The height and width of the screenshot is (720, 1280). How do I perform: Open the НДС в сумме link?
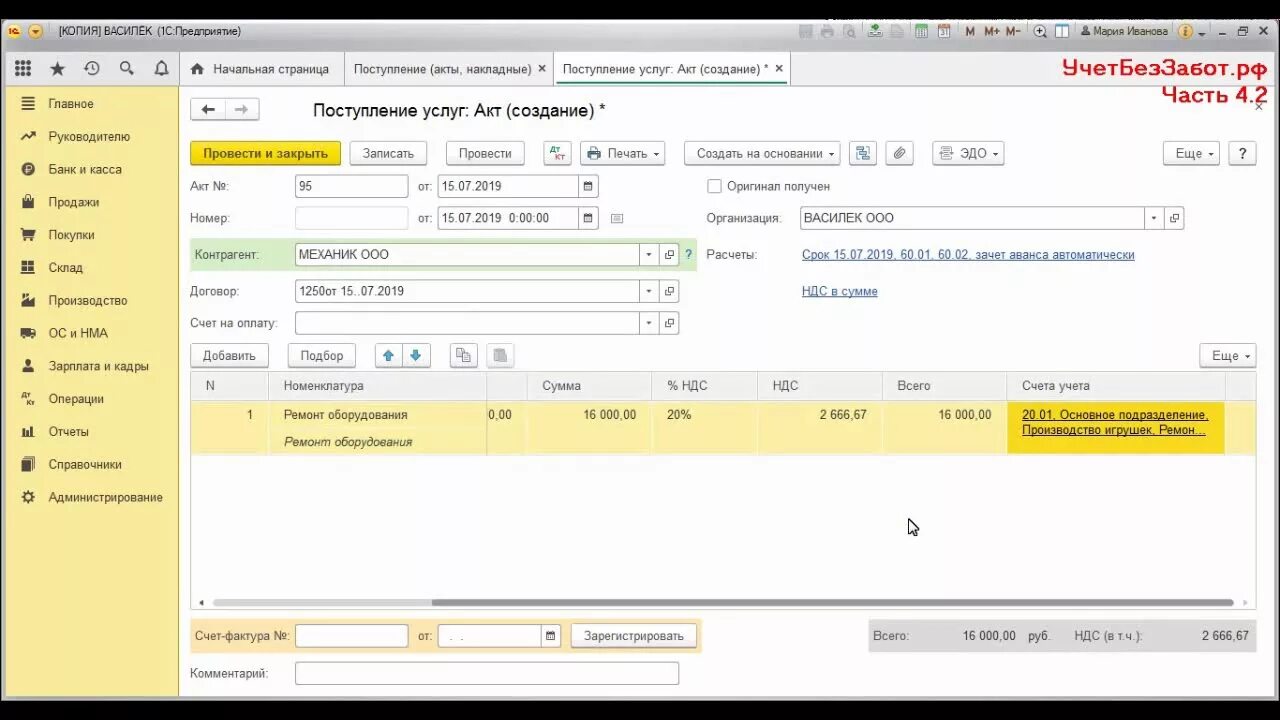(x=840, y=291)
